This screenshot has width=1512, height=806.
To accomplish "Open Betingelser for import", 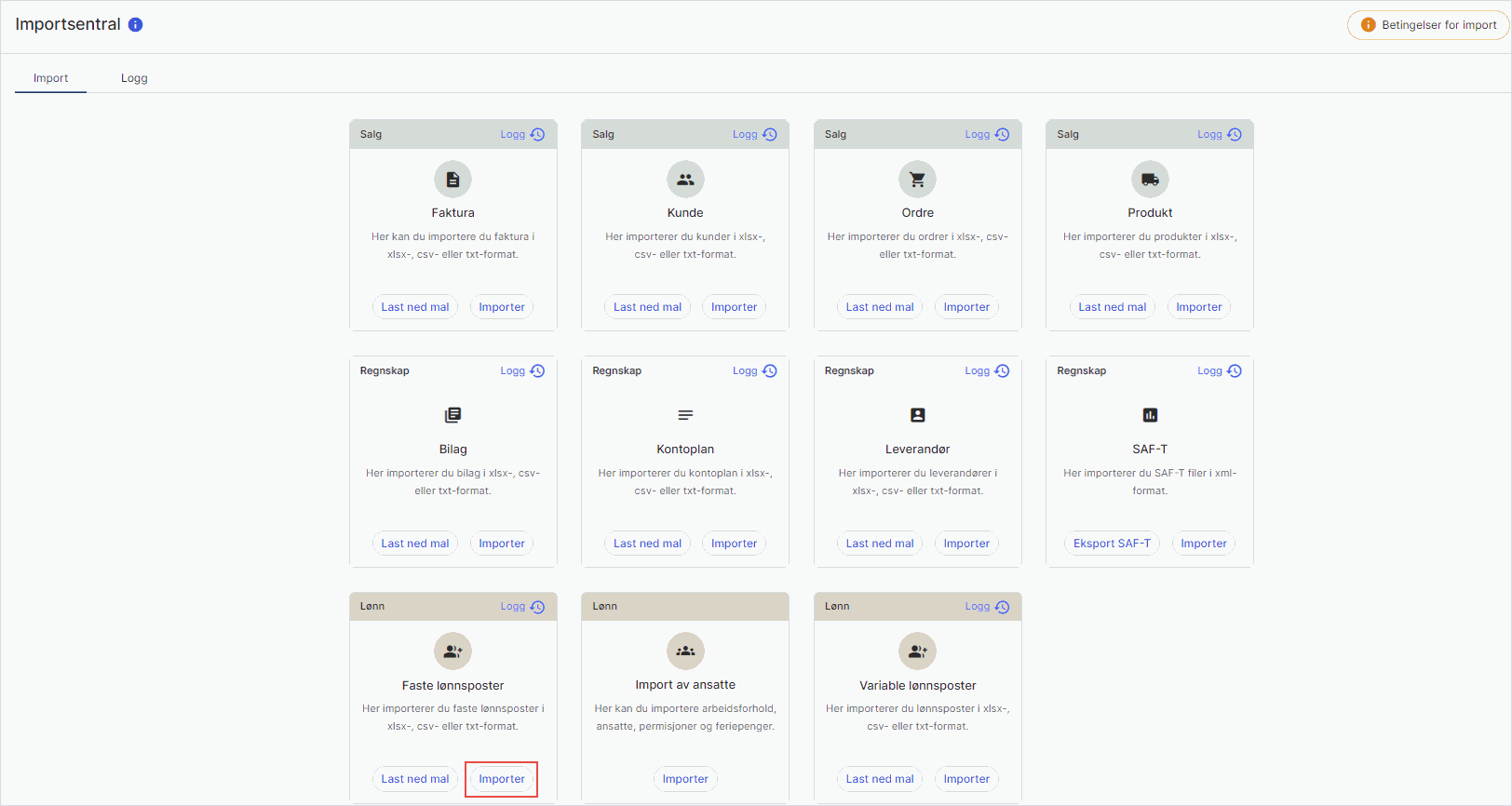I will pos(1428,25).
